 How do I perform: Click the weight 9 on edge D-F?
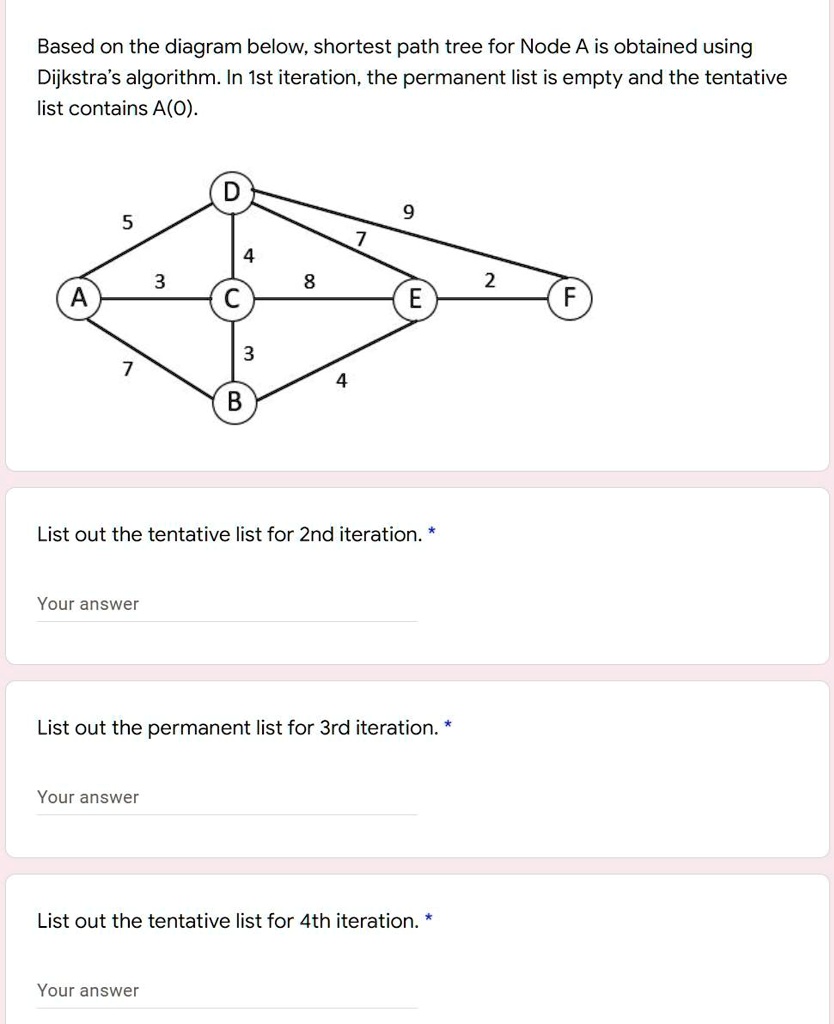tap(409, 211)
